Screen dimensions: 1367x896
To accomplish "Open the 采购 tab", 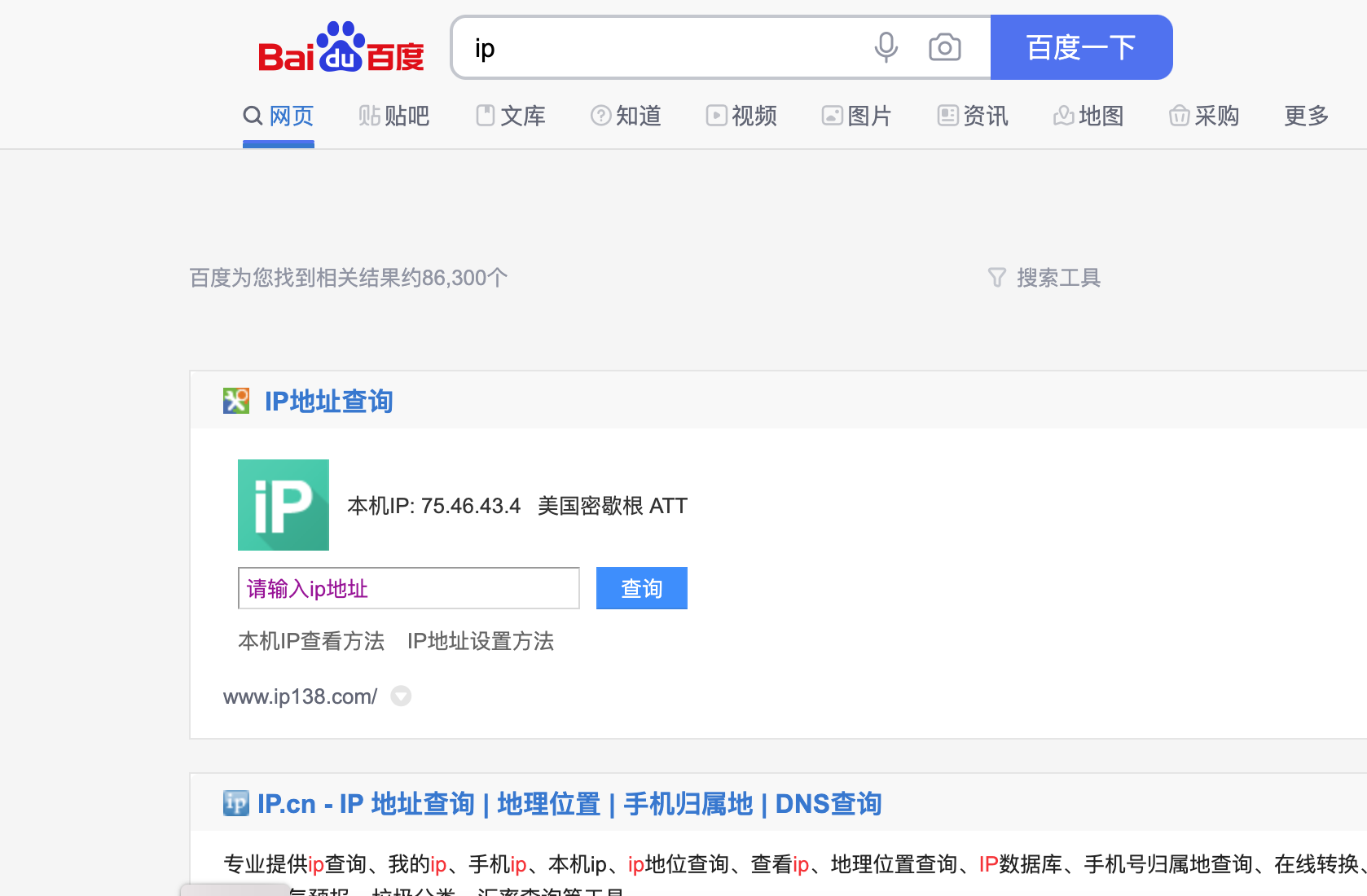I will [x=1204, y=116].
